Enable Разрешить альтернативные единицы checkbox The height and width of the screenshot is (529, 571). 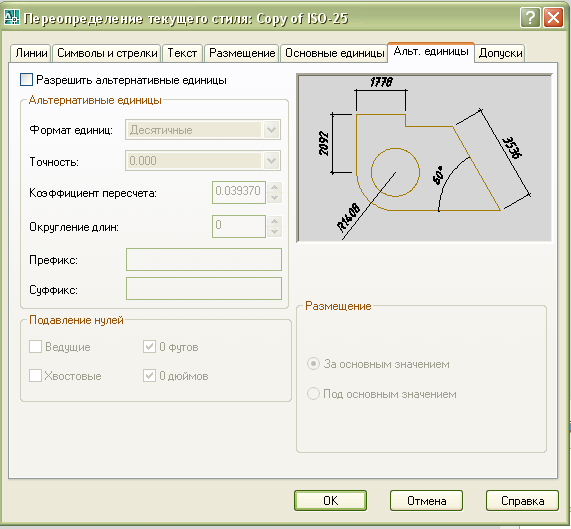(26, 80)
